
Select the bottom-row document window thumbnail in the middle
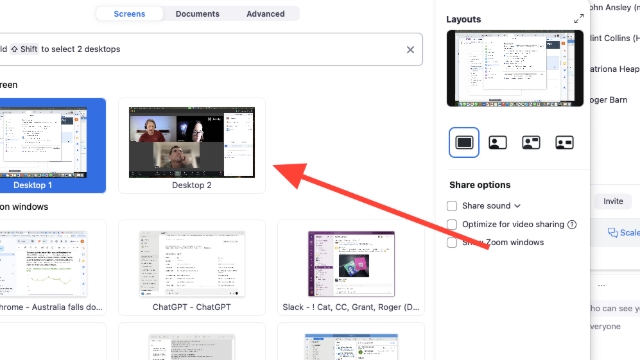coord(192,342)
